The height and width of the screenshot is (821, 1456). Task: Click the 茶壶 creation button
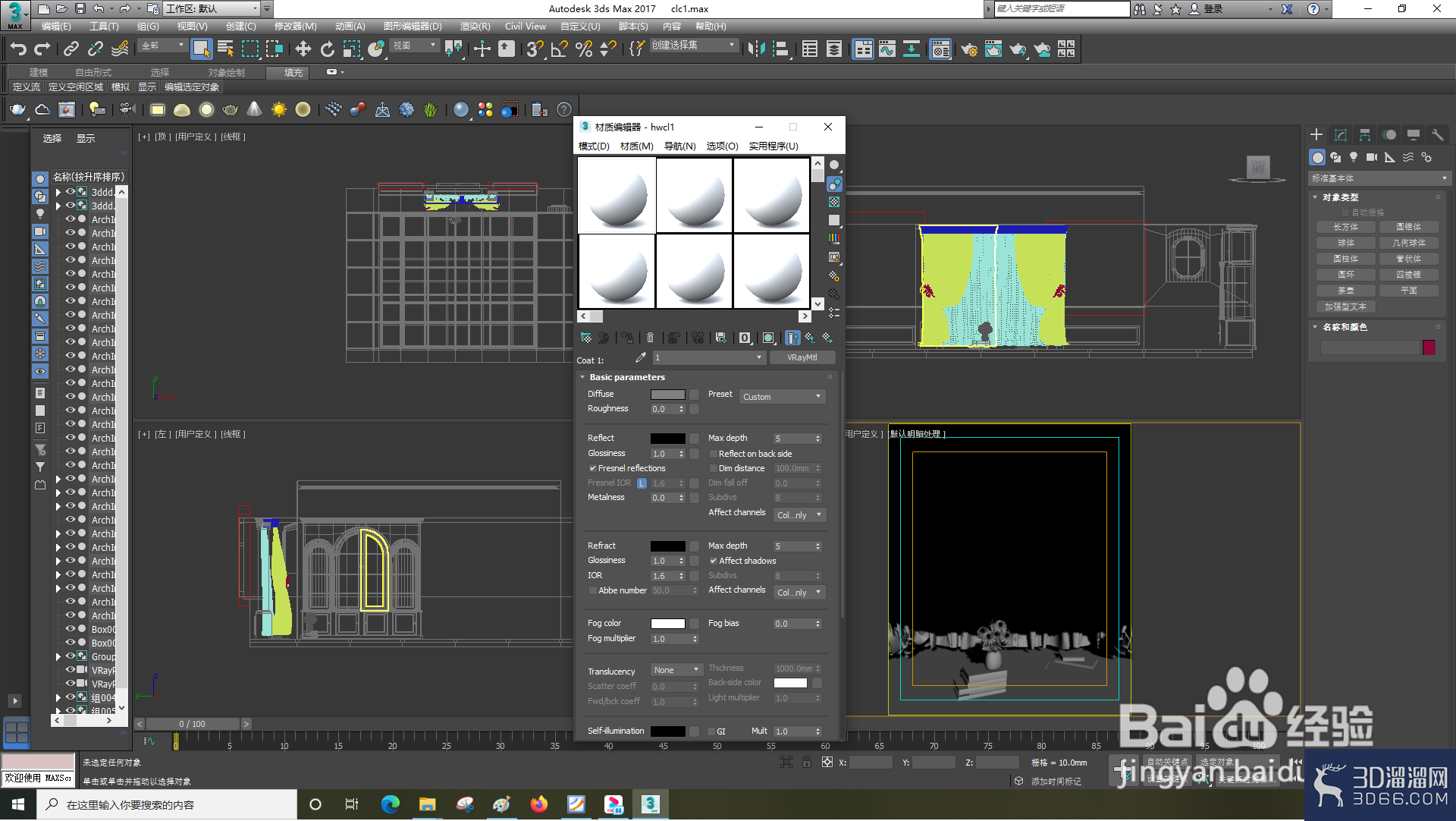tap(1345, 290)
